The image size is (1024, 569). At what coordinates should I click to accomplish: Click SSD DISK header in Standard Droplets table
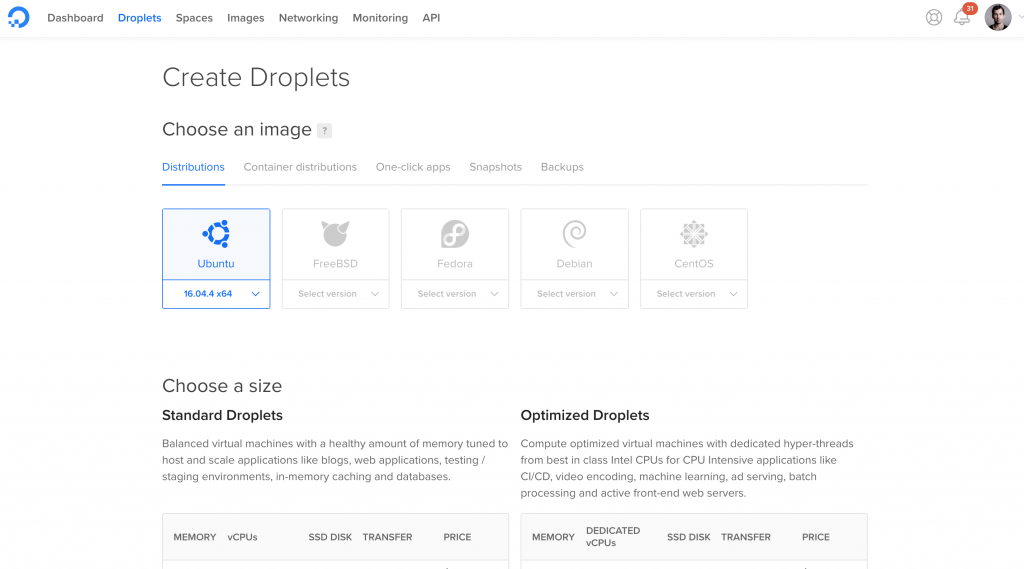pyautogui.click(x=330, y=537)
